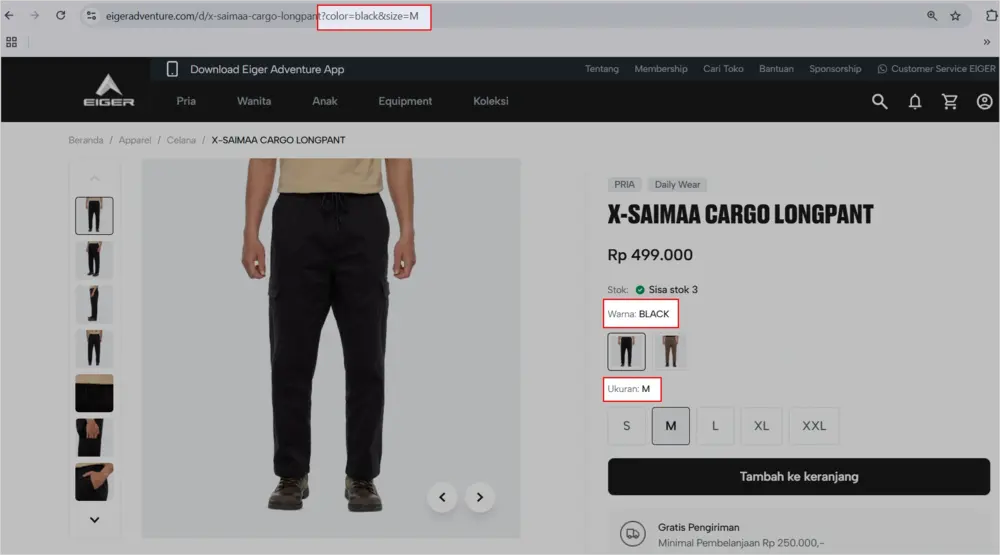Click Tambah ke keranjang button
The width and height of the screenshot is (1000, 555).
(x=798, y=477)
